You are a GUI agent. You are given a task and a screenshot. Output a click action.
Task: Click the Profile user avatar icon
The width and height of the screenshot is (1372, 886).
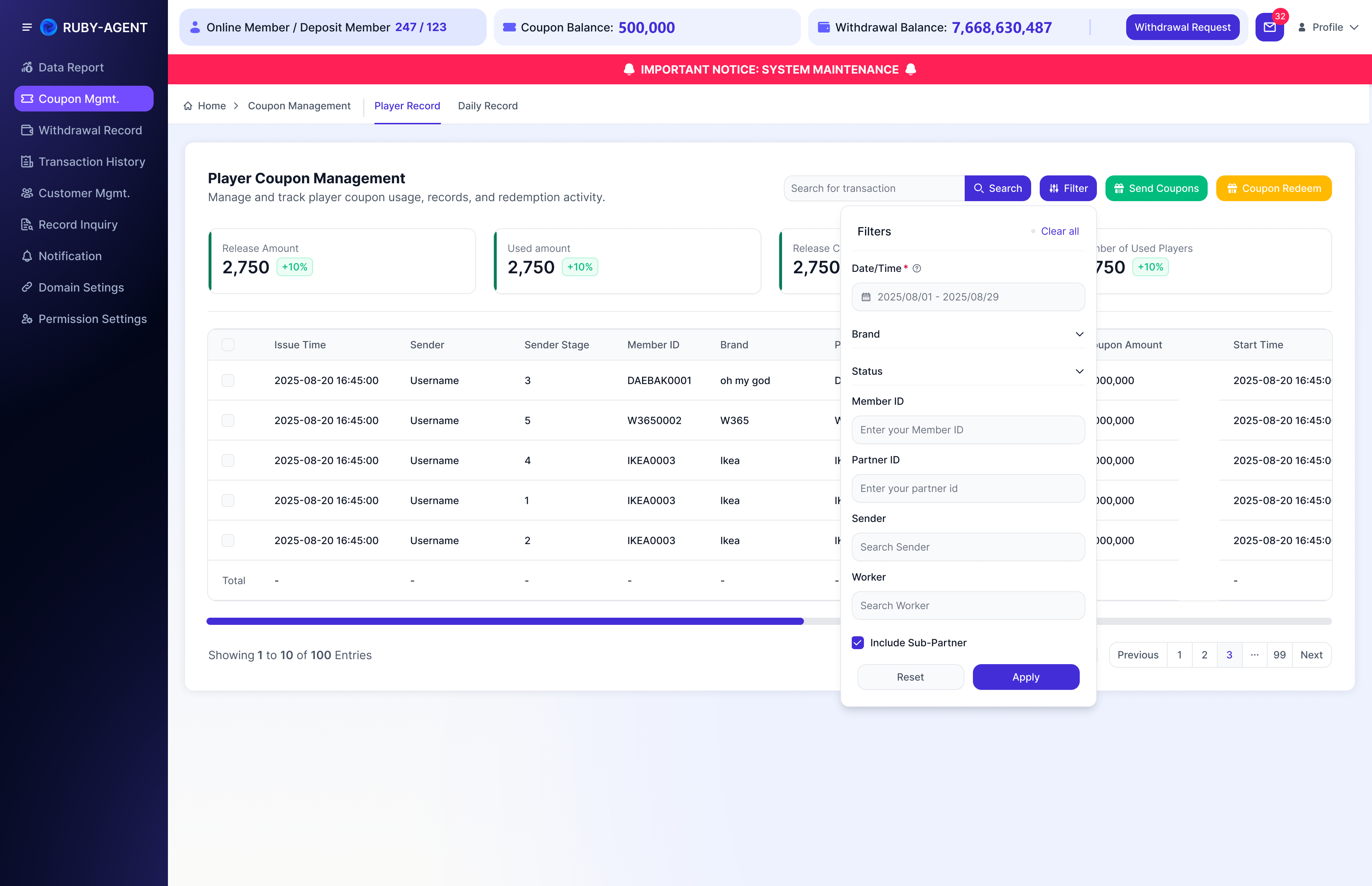(1302, 27)
